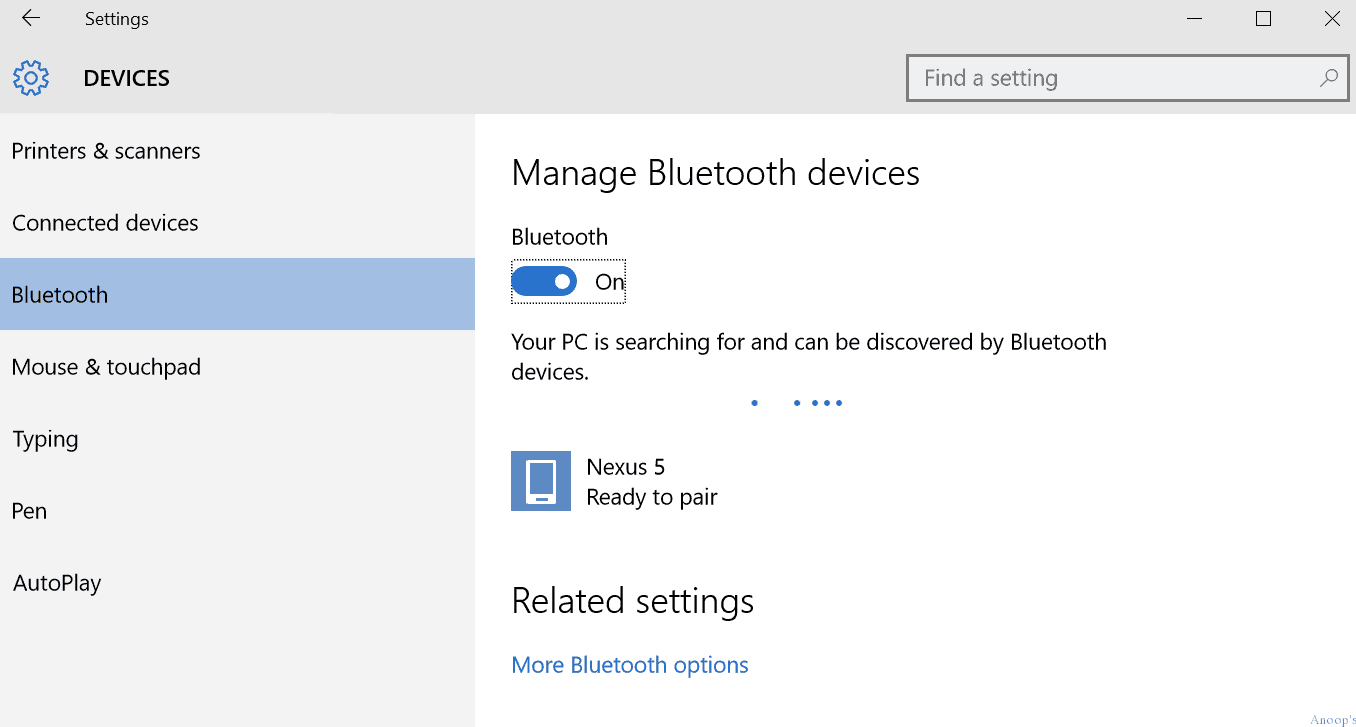Click the back arrow in Settings
This screenshot has width=1356, height=727.
pos(31,18)
